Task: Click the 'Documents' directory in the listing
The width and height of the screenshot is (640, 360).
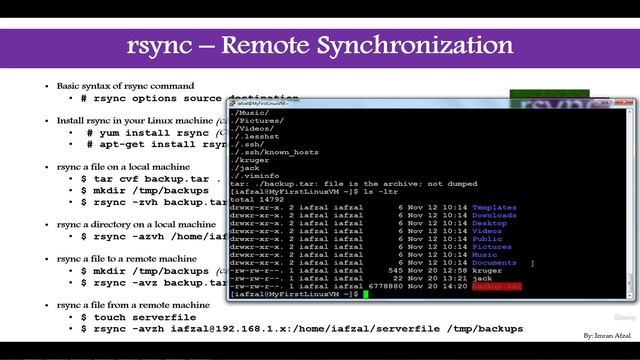Action: point(494,263)
